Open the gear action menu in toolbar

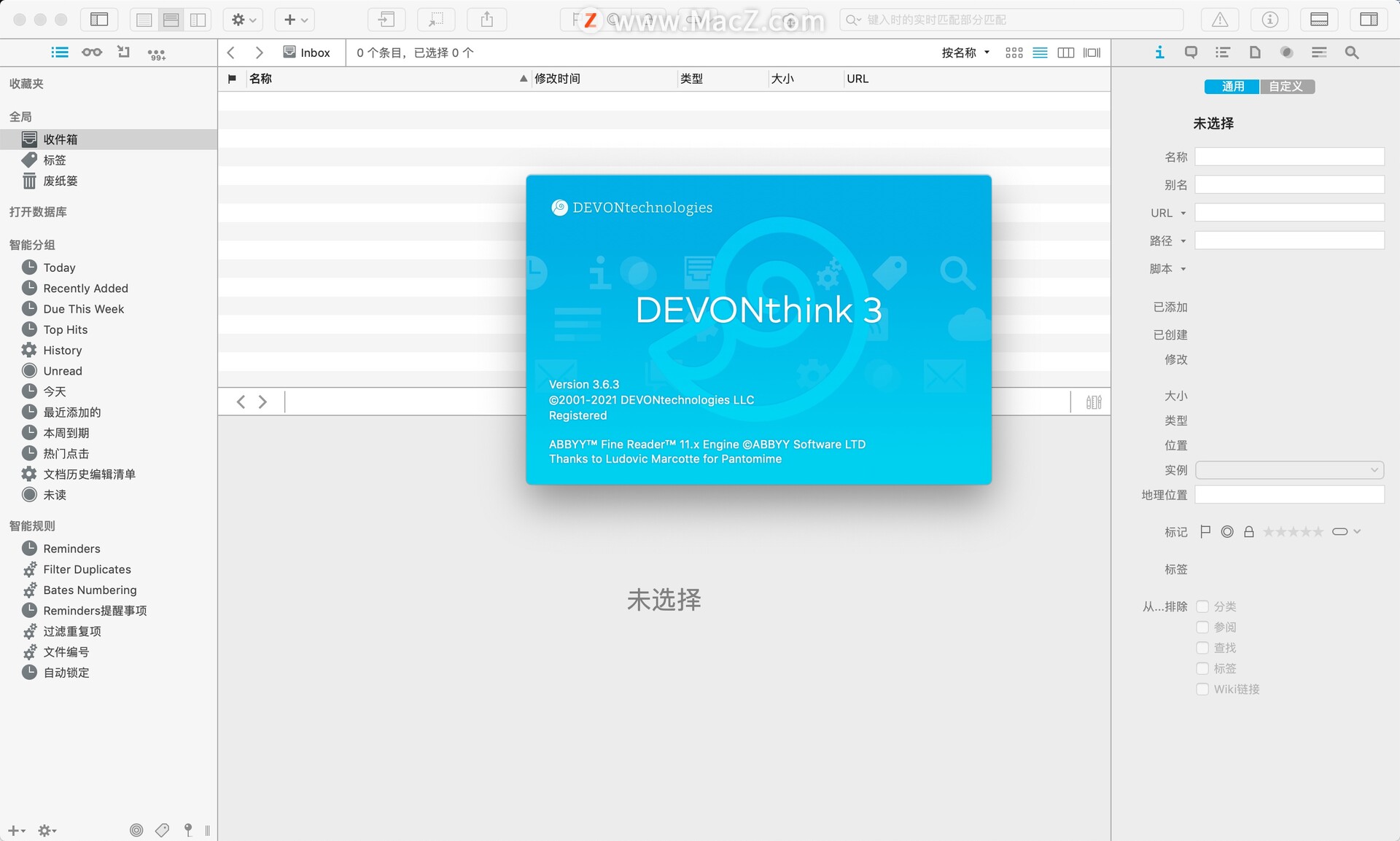(243, 20)
